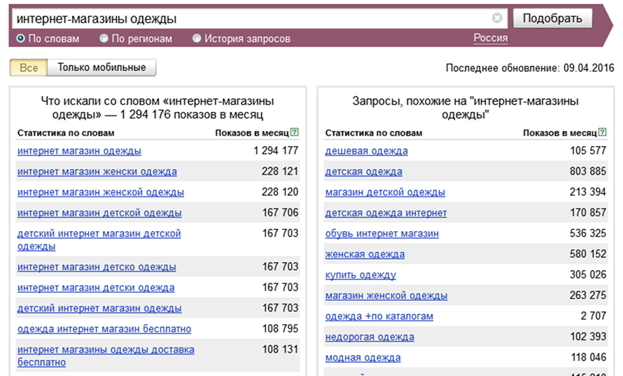
Task: Open 'женская одежда' similar query link
Action: click(365, 254)
